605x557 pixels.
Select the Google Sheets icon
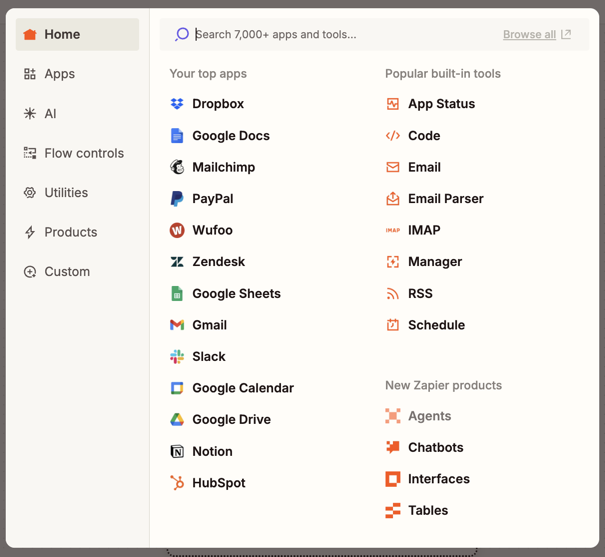coord(177,294)
